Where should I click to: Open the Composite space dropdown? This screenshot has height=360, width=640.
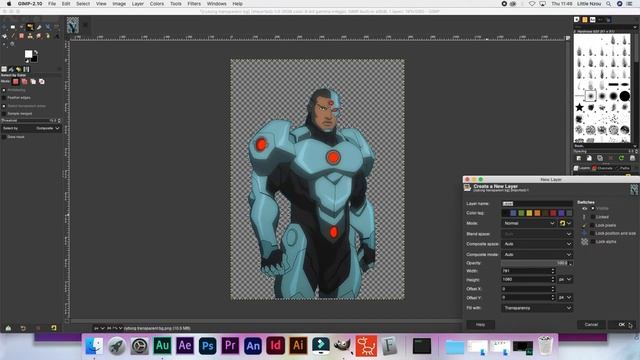point(537,244)
